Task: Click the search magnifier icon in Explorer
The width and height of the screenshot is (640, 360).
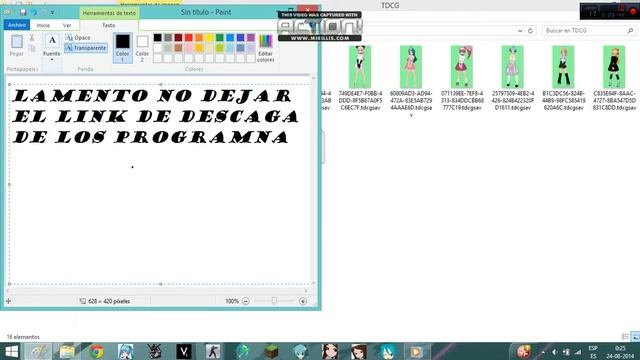Action: pyautogui.click(x=630, y=31)
